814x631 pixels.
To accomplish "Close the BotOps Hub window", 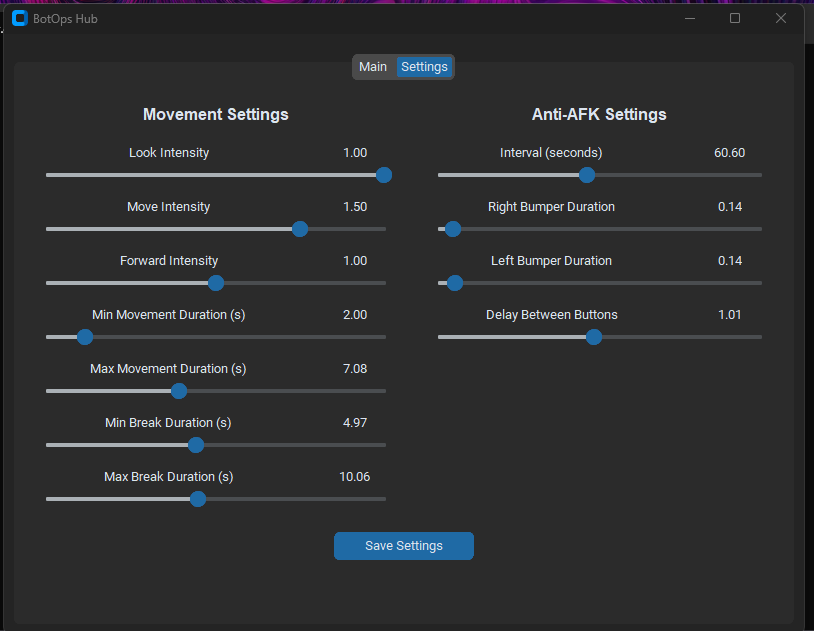I will (781, 18).
